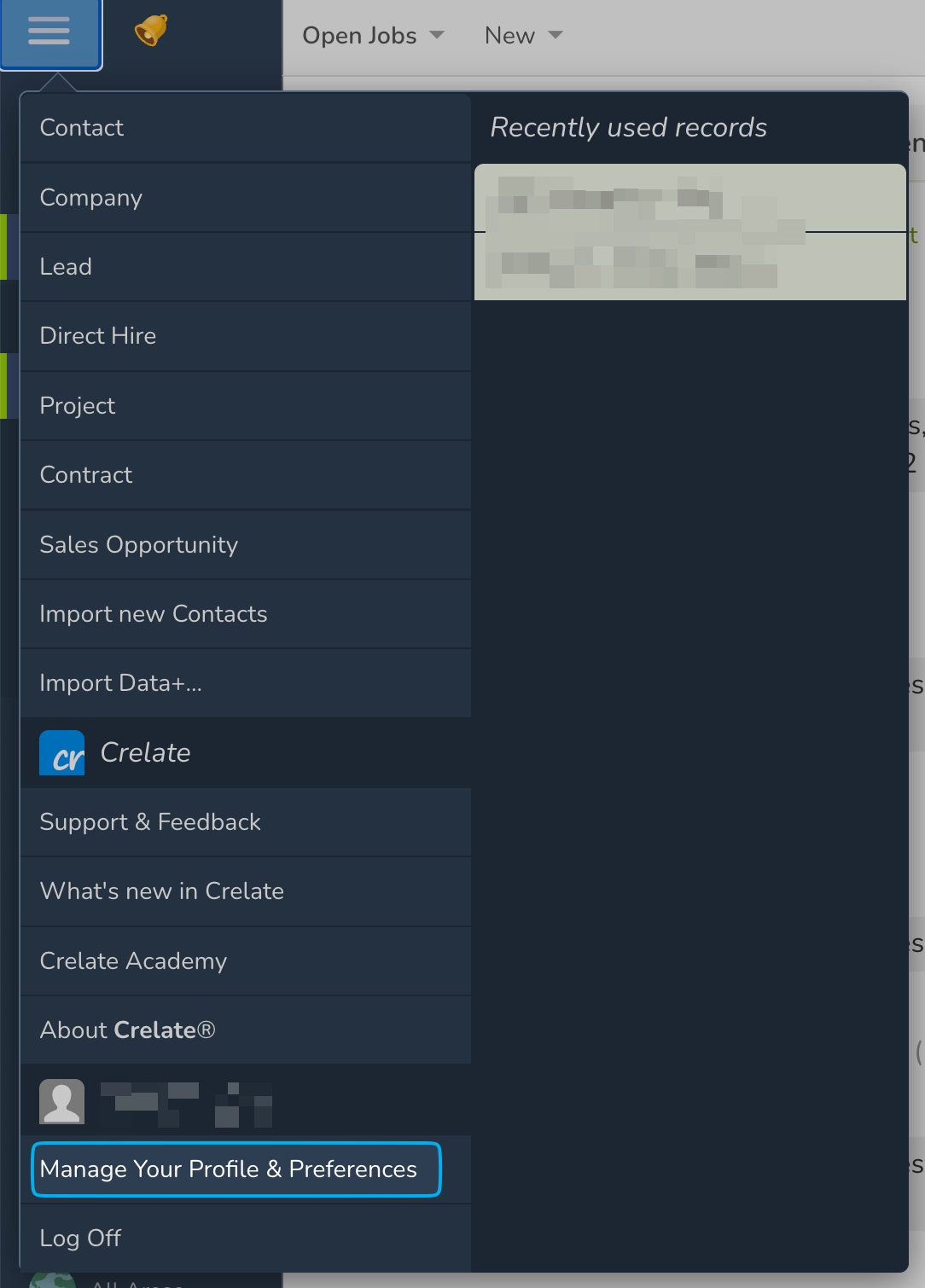Select Contract in the menu
925x1288 pixels.
click(x=86, y=475)
